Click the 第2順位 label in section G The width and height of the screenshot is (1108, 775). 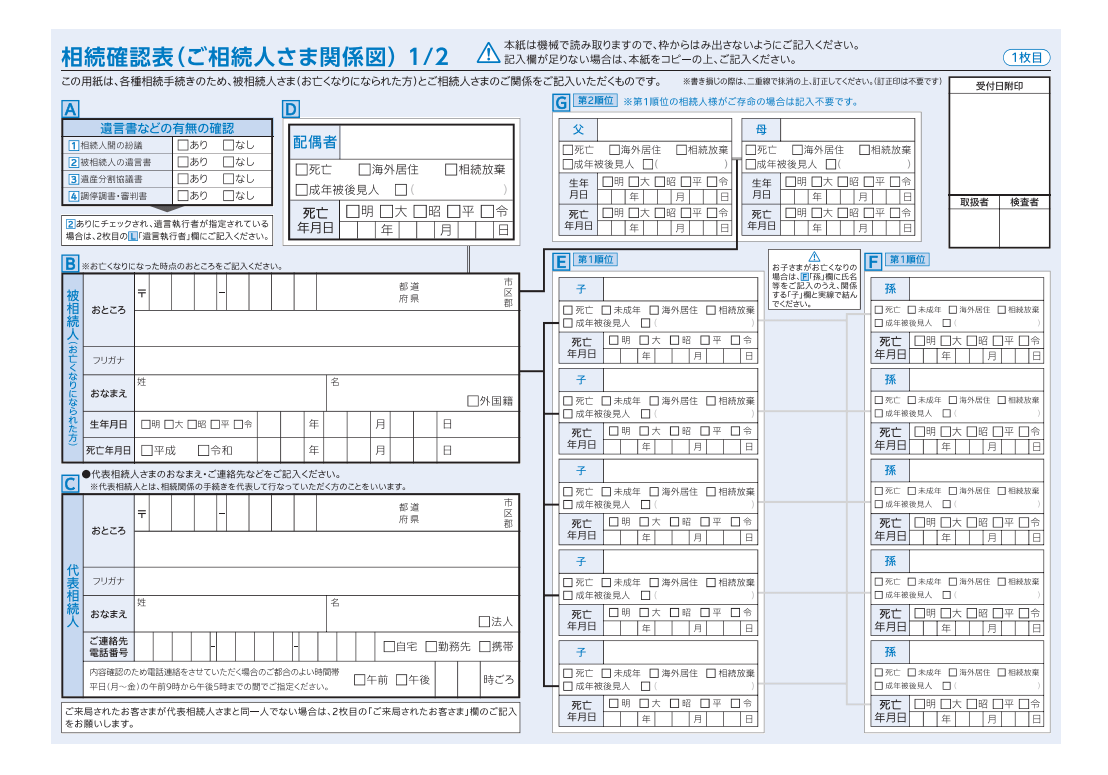point(595,101)
